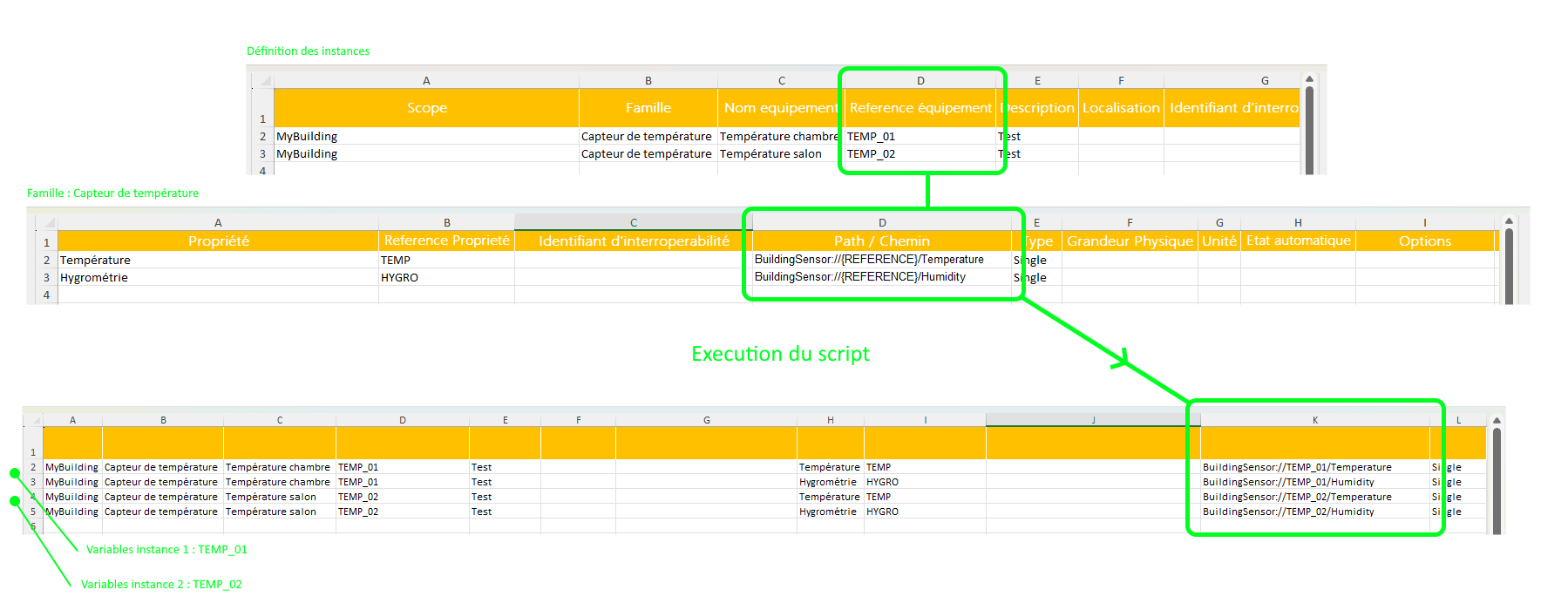Click the 'Reference équipement' header cell

click(920, 108)
